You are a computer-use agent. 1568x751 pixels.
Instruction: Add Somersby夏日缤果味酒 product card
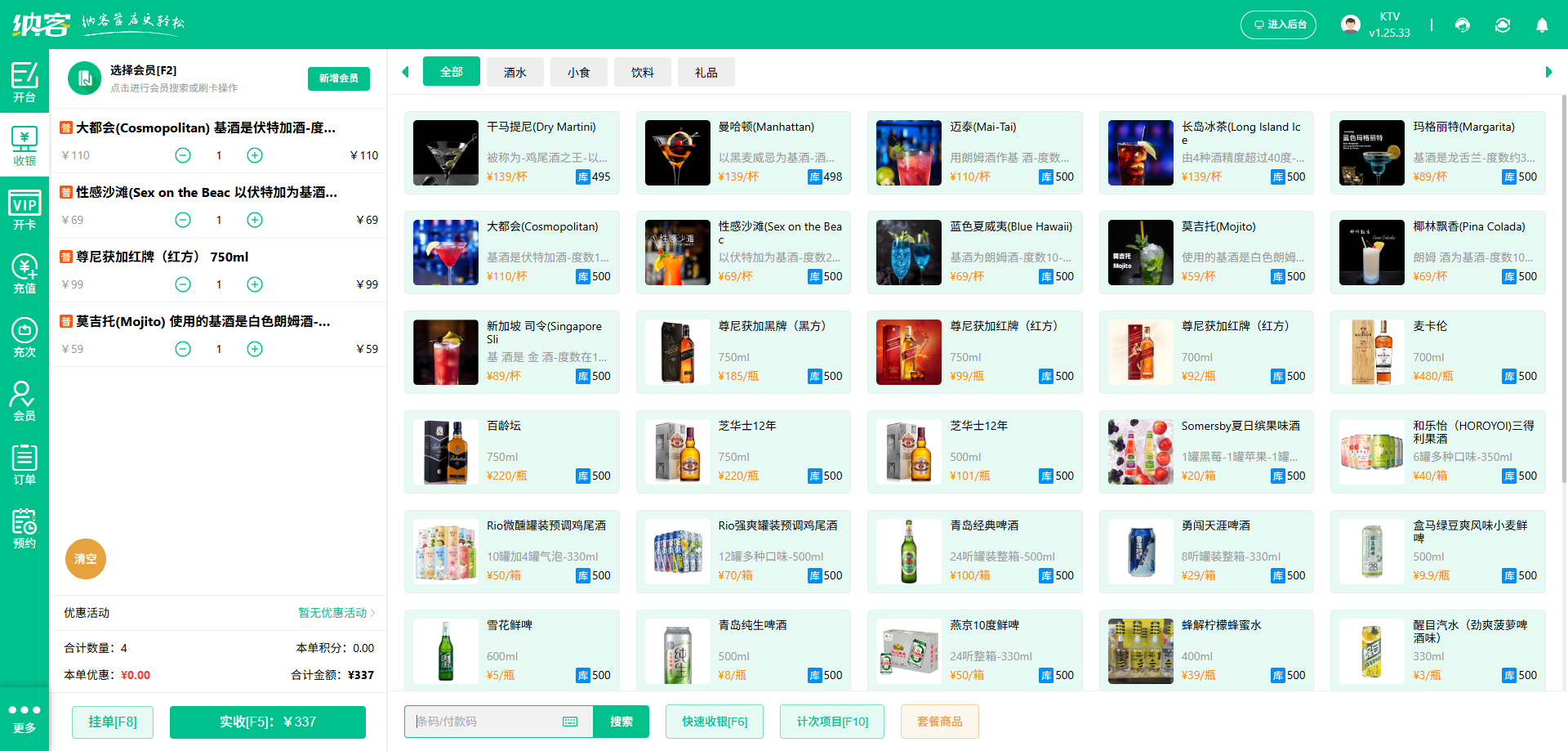(x=1206, y=452)
